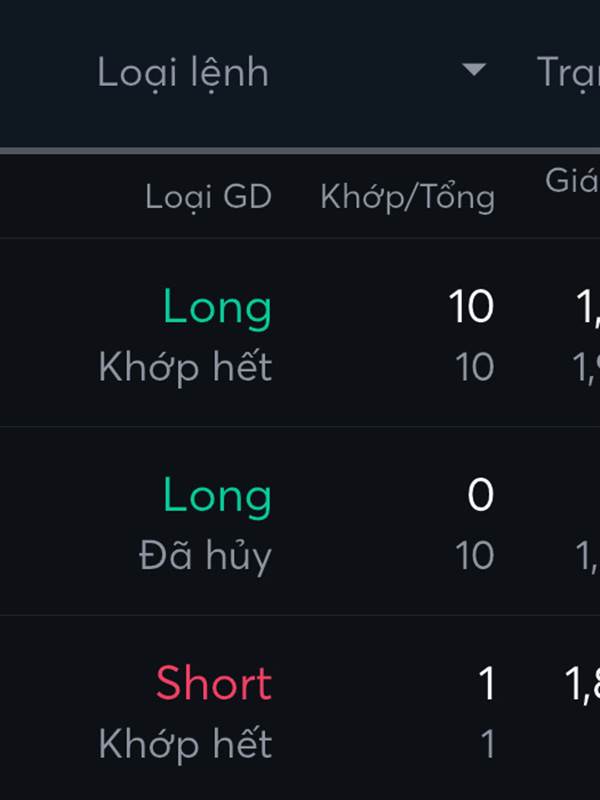Open the Loại lệnh dropdown filter
The height and width of the screenshot is (800, 600).
[184, 72]
